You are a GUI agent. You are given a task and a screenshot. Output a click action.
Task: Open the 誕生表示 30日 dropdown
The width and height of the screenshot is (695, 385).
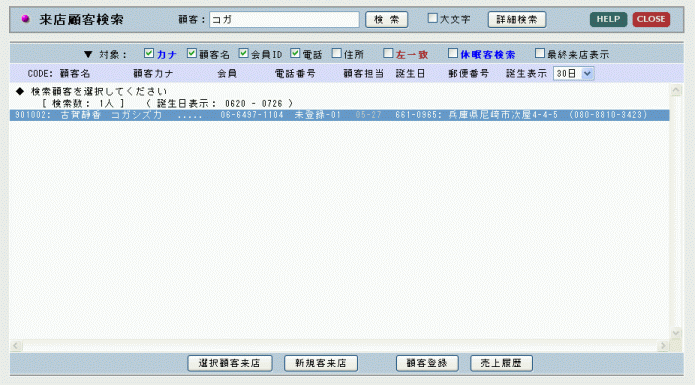click(573, 74)
